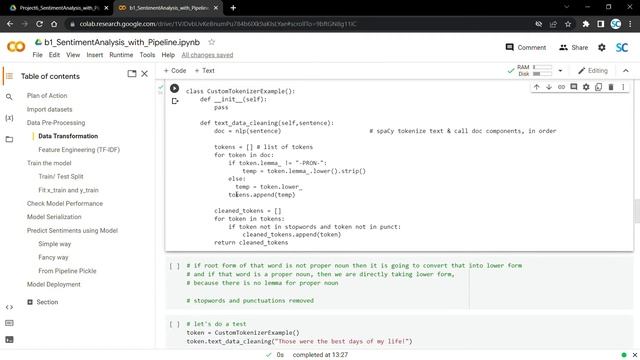Go to Data Pre-Processing section
Viewport: 640px width, 360px height.
(56, 122)
